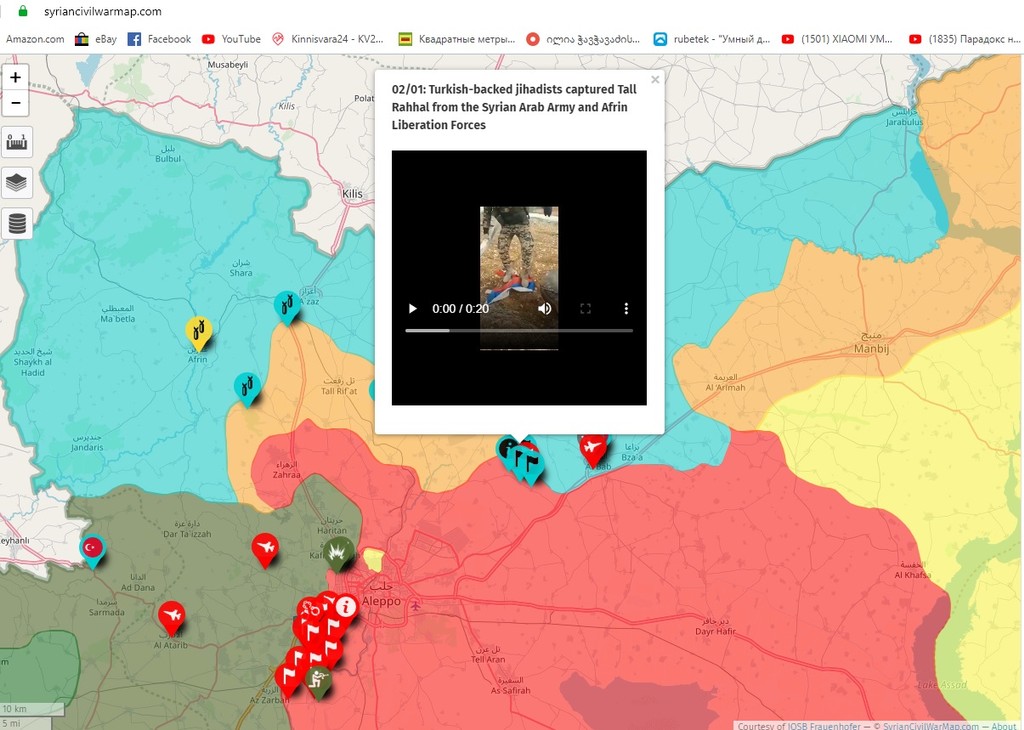Open the ruler measurement tool

pos(16,142)
